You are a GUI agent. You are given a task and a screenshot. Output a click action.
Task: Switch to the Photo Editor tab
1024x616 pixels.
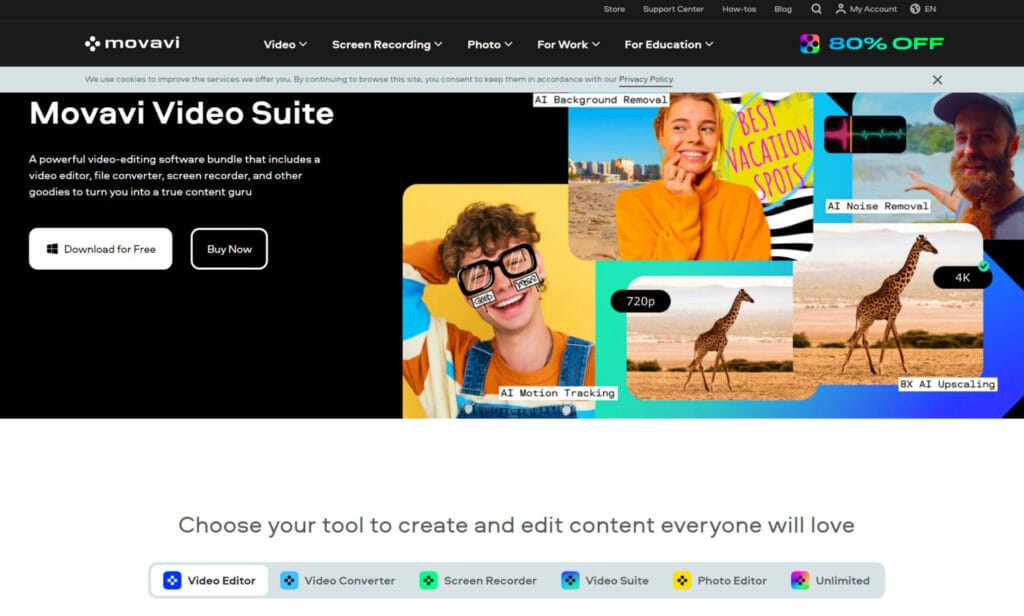(720, 580)
